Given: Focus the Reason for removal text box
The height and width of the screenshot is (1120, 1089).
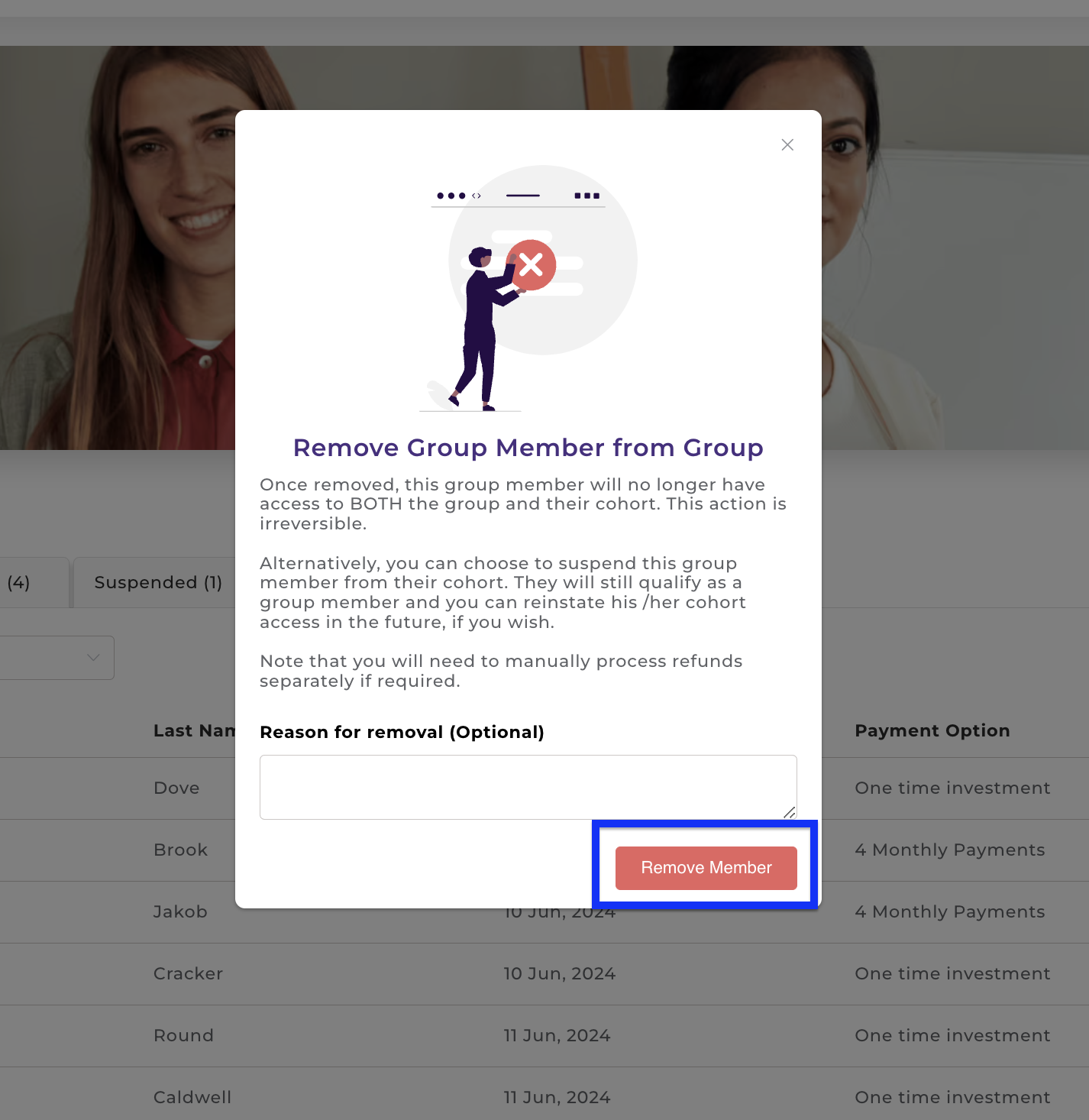Looking at the screenshot, I should [x=528, y=787].
